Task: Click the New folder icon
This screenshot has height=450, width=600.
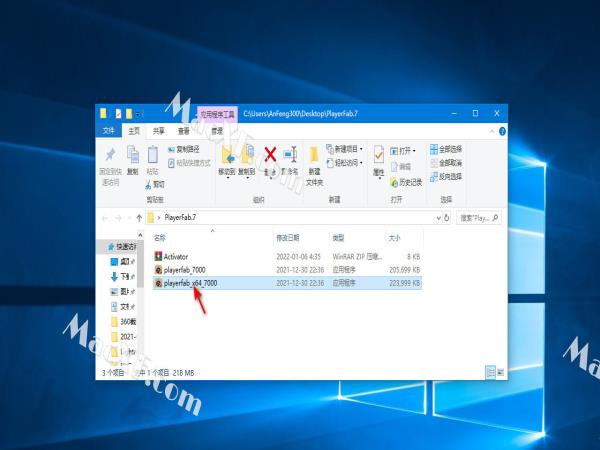Action: click(x=314, y=155)
